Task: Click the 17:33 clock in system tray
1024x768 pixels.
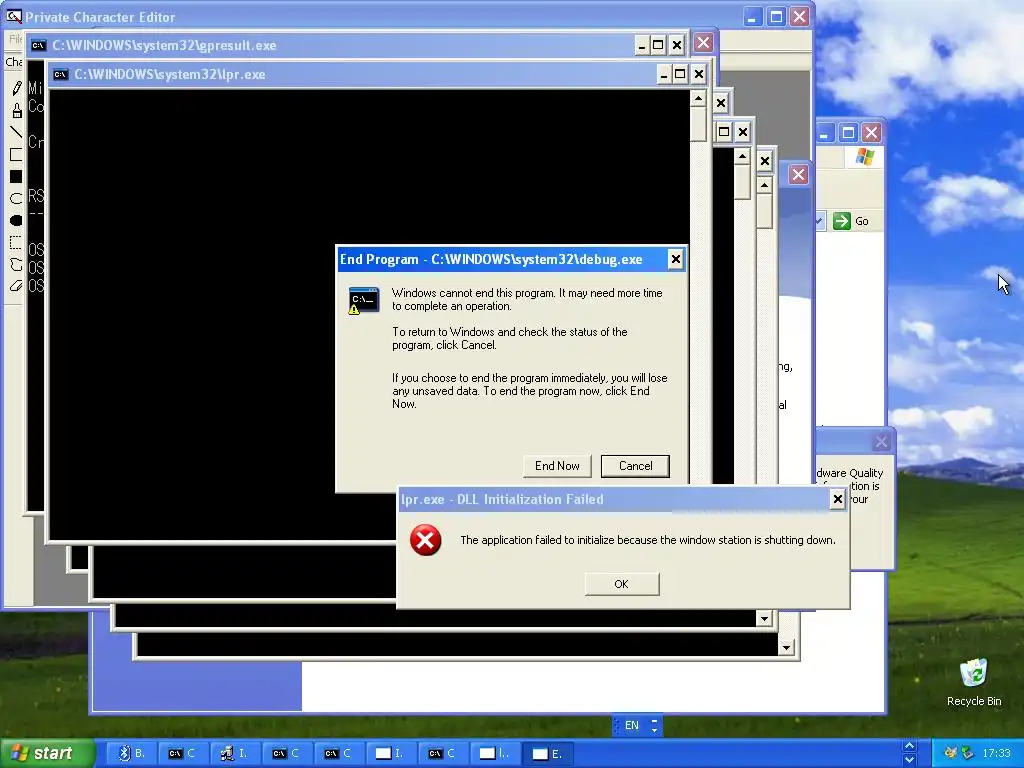Action: point(997,754)
